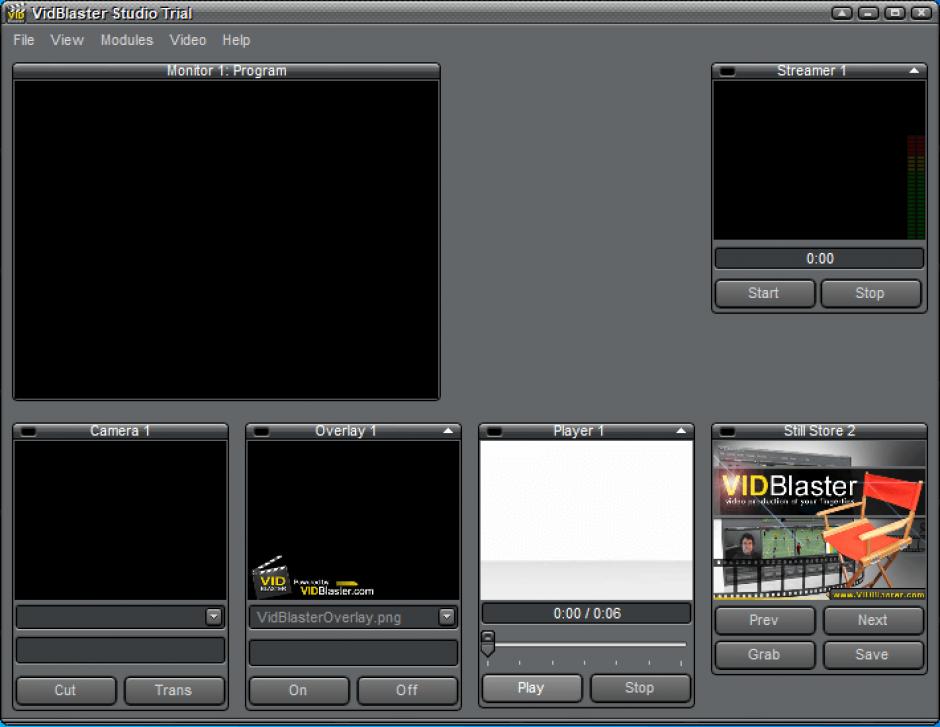Screen dimensions: 940x727
Task: Click the Streamer 1 audio level meter
Action: pyautogui.click(x=915, y=187)
